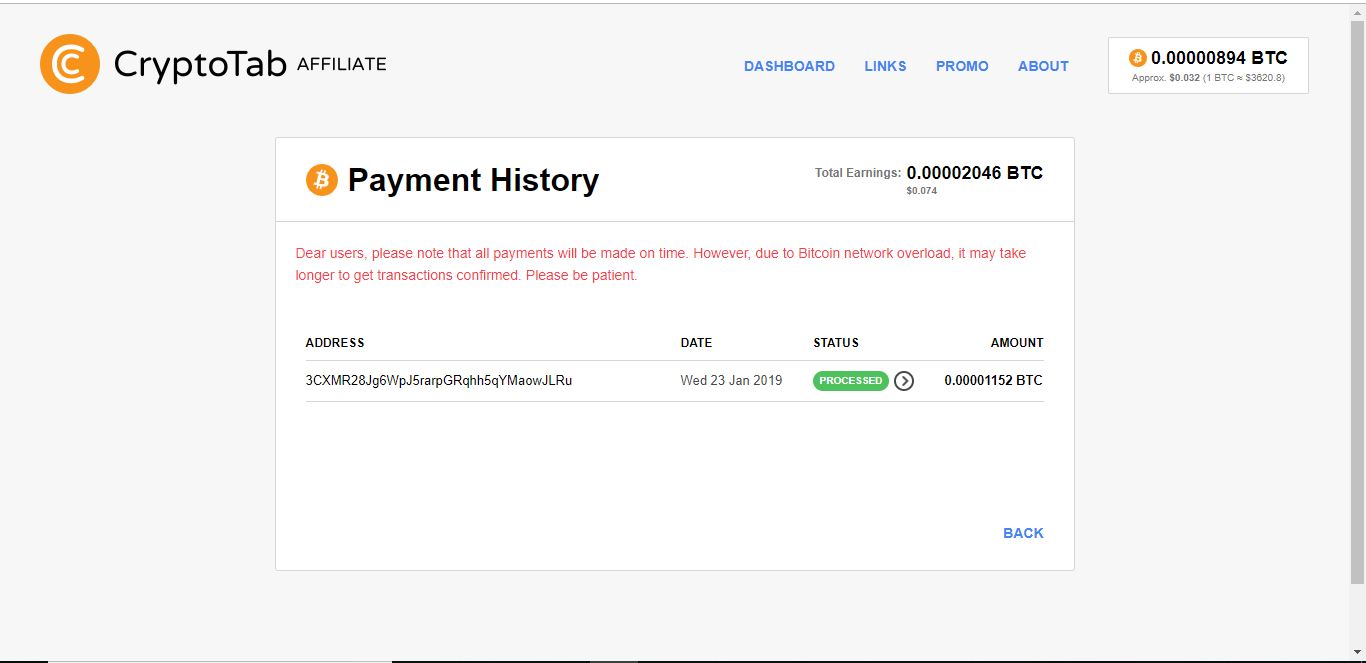Screen dimensions: 1366x663
Task: Click the green PROCESSED status badge
Action: [x=851, y=381]
